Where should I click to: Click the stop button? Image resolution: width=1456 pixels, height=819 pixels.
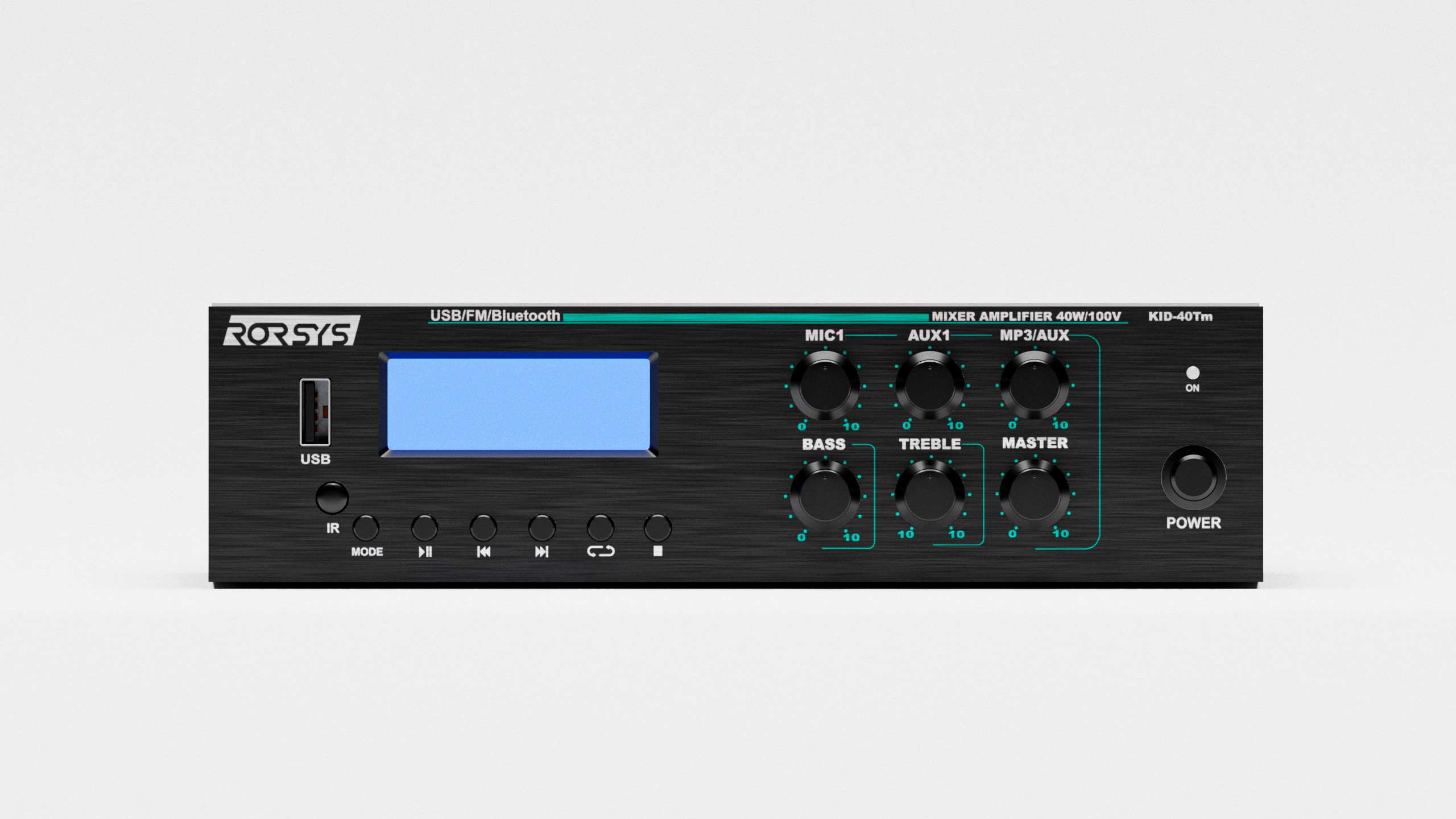pyautogui.click(x=657, y=528)
